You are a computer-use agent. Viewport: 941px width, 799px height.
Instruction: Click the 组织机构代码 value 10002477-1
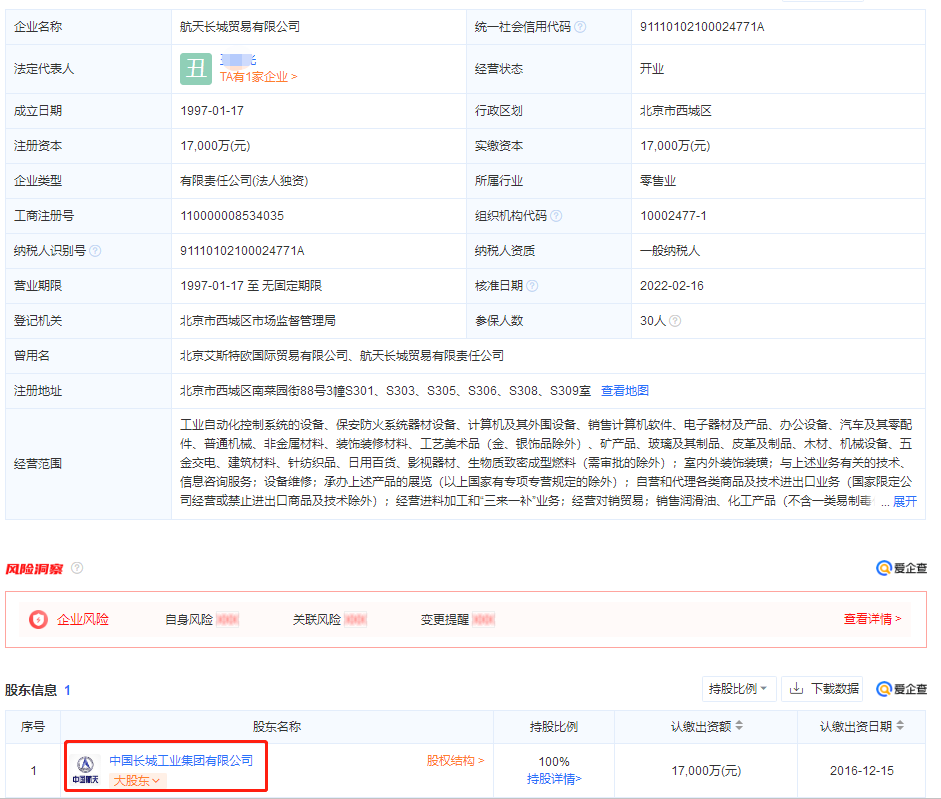[673, 216]
